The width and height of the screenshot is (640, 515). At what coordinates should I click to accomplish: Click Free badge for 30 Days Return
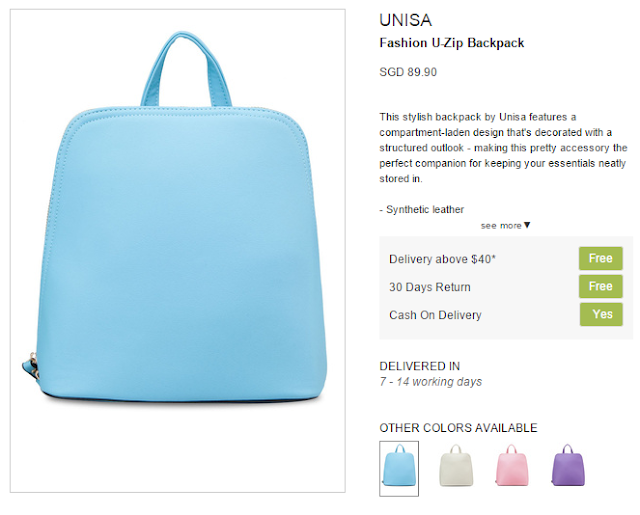600,286
